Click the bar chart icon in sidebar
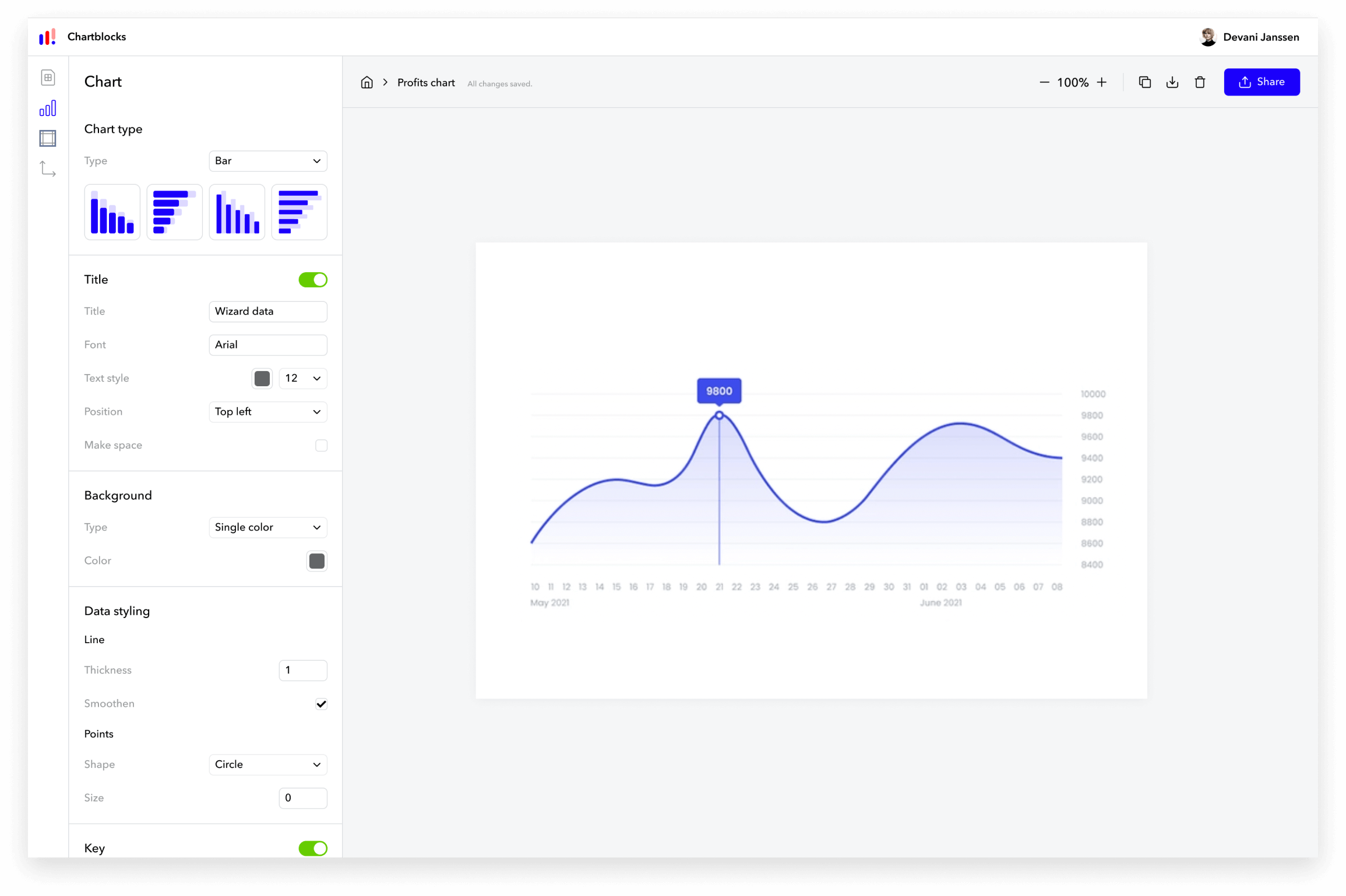 click(48, 108)
